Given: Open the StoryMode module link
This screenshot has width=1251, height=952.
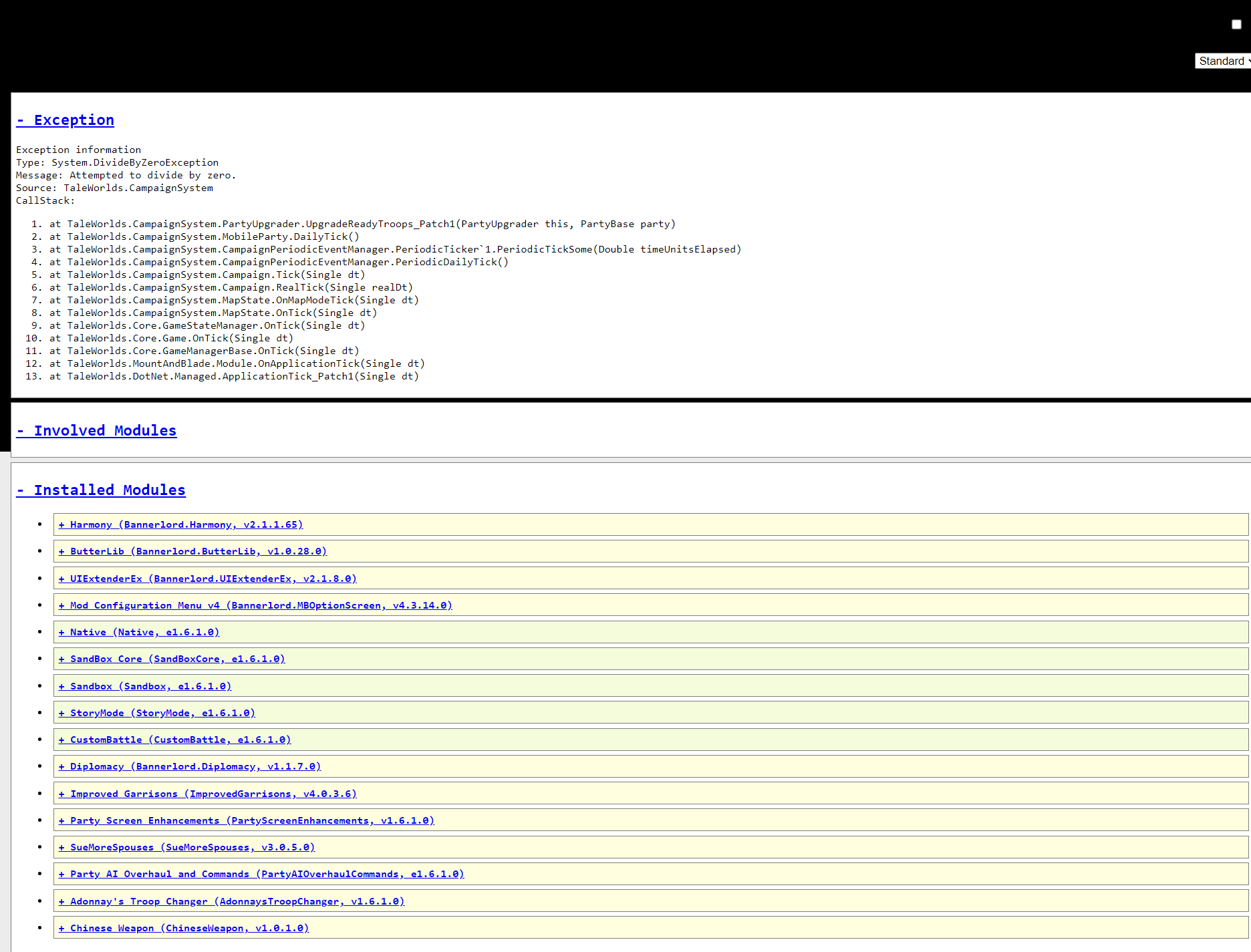Looking at the screenshot, I should tap(157, 713).
